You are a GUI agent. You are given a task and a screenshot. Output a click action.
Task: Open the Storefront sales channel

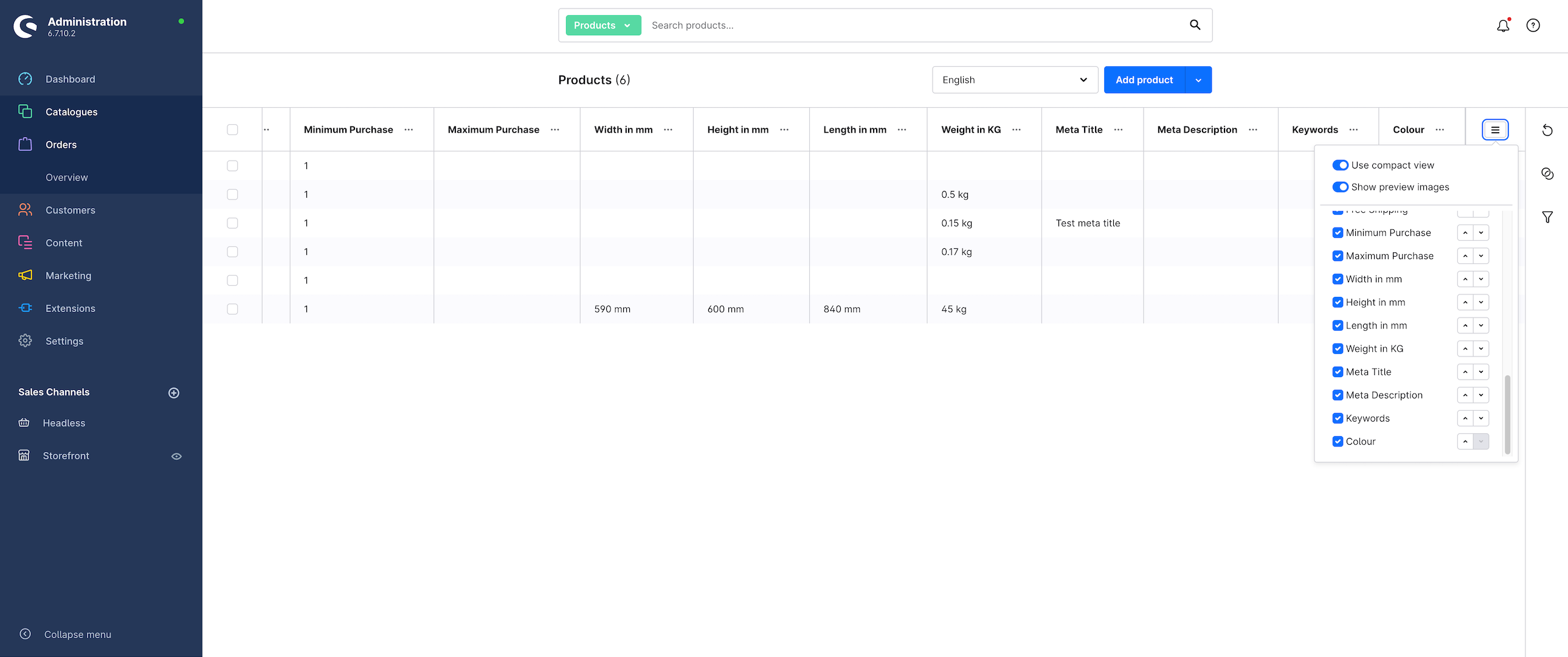tap(66, 456)
